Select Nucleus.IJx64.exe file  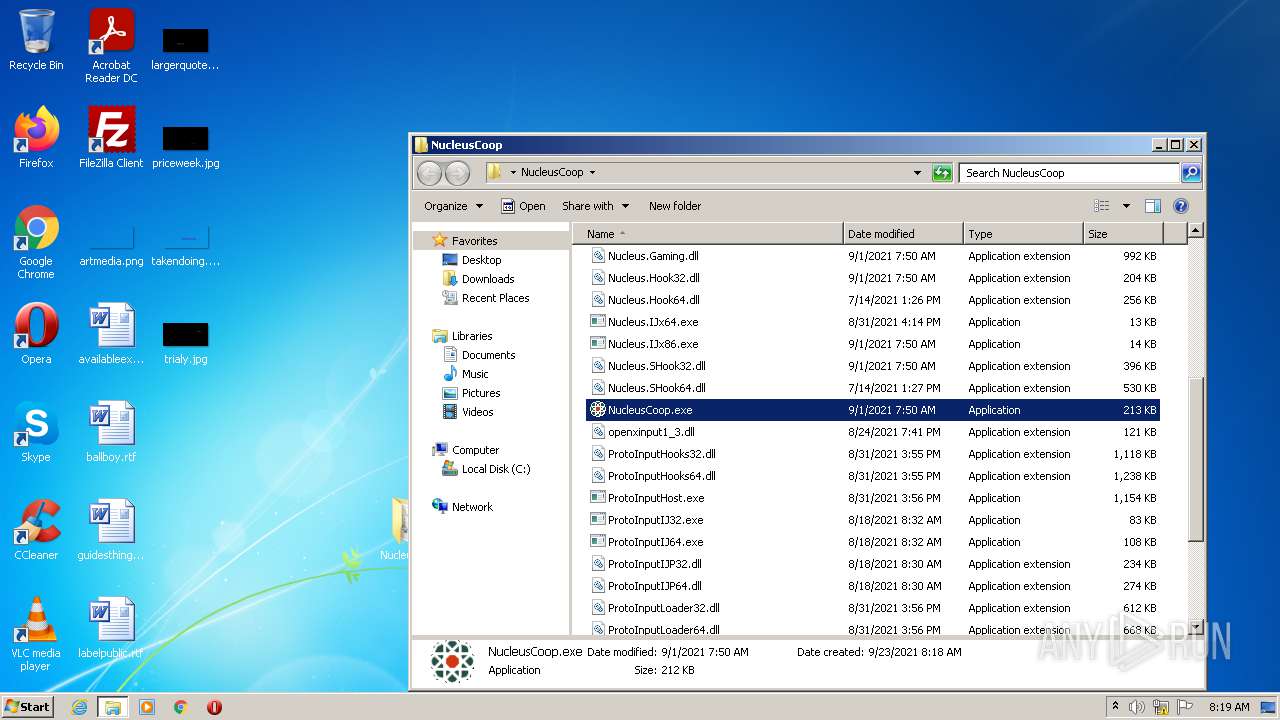[653, 322]
